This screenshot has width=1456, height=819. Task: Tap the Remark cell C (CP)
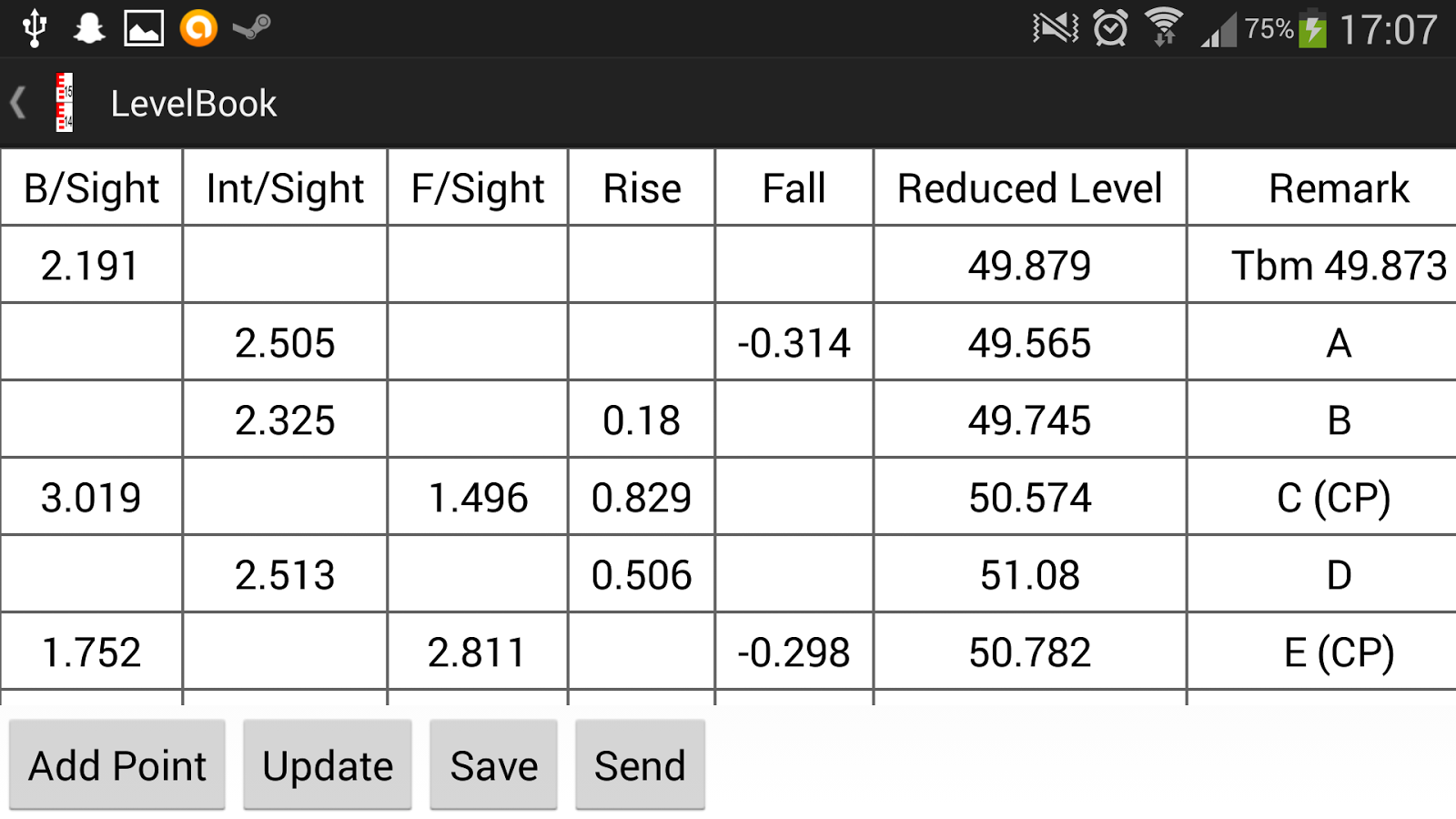pos(1334,498)
